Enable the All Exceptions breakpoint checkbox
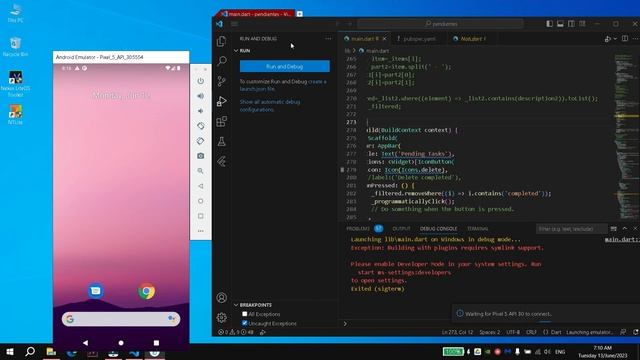Screen dimensions: 640x360 pyautogui.click(x=244, y=314)
